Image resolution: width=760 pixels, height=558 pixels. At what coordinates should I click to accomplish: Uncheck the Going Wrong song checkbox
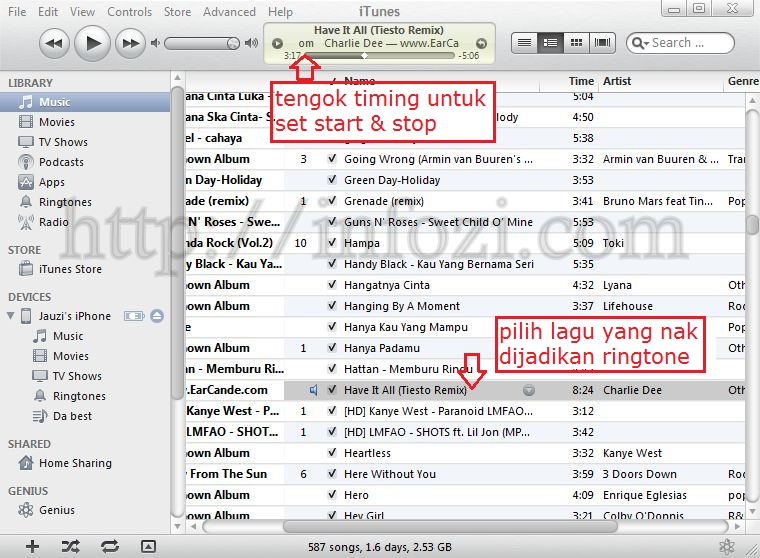tap(332, 159)
